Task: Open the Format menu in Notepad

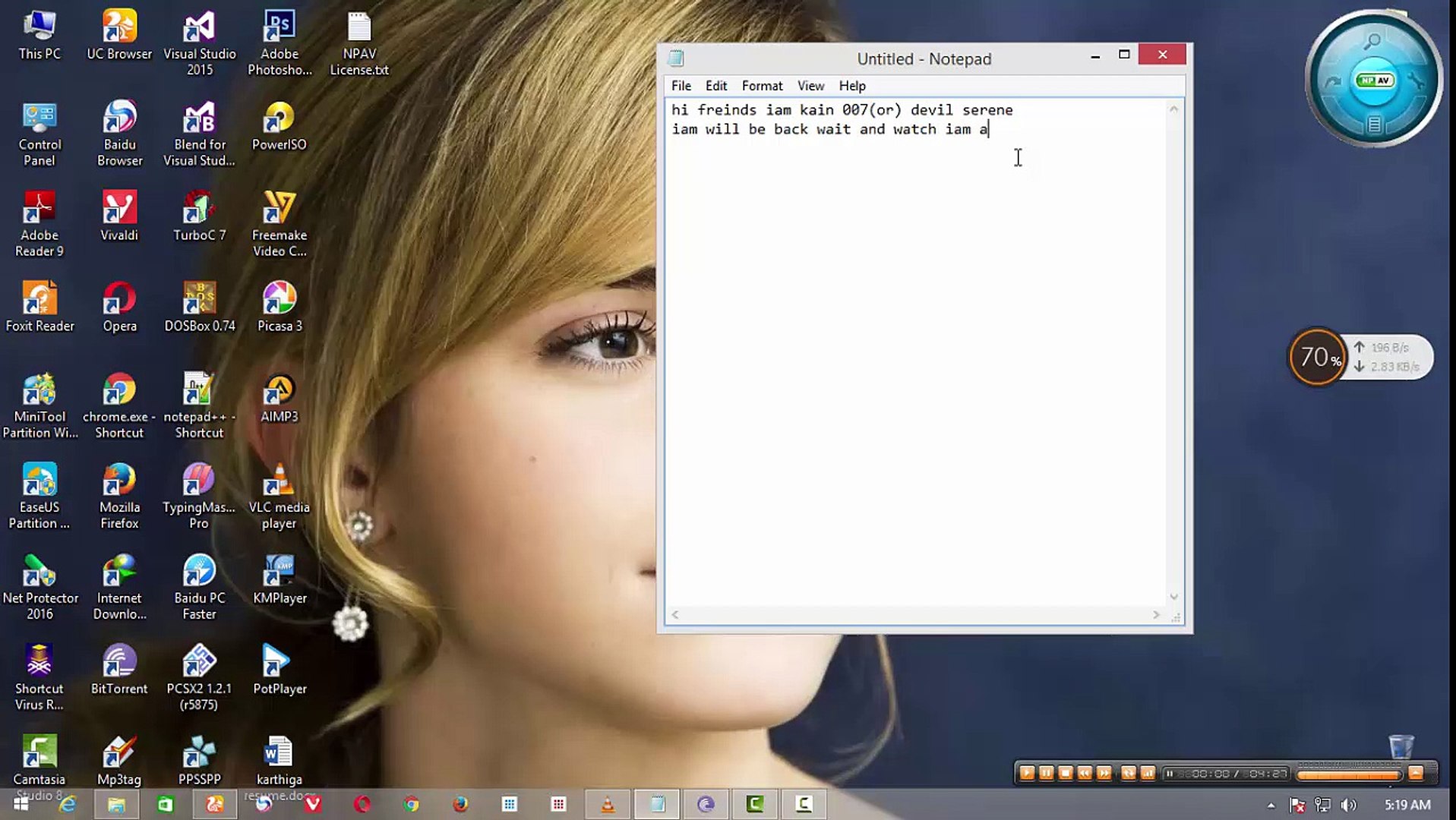Action: [761, 86]
